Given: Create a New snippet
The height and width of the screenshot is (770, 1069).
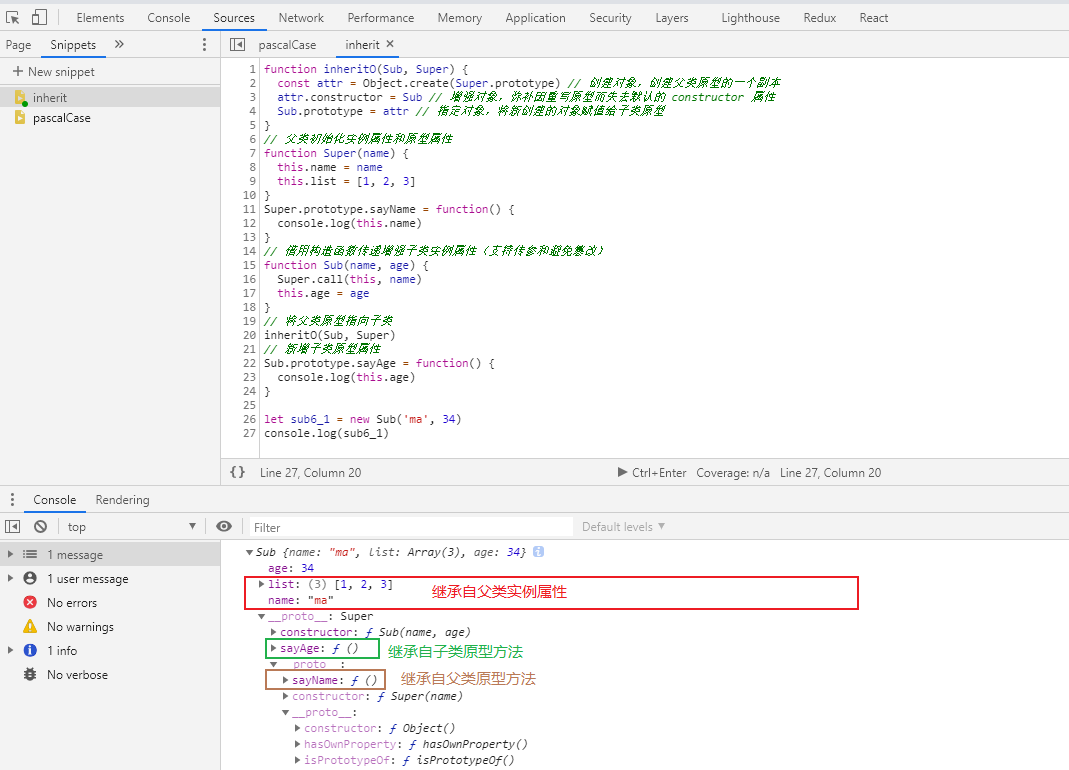Looking at the screenshot, I should coord(54,72).
